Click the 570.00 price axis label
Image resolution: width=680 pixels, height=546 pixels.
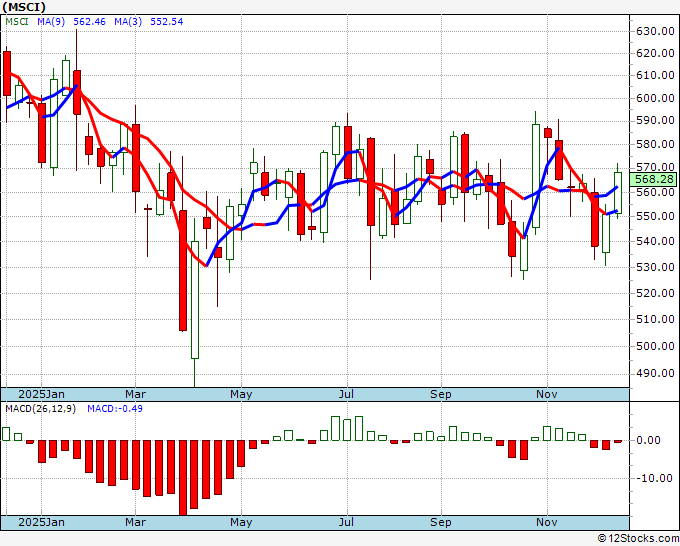click(655, 167)
